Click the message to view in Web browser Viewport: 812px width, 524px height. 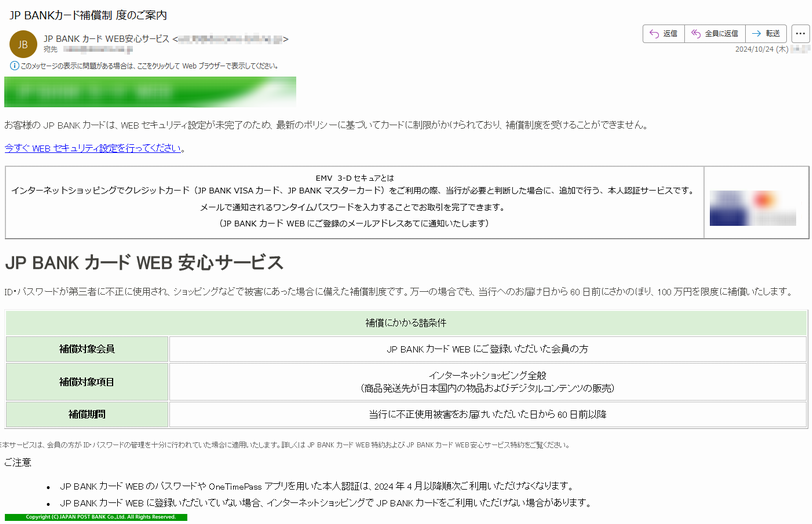(149, 66)
